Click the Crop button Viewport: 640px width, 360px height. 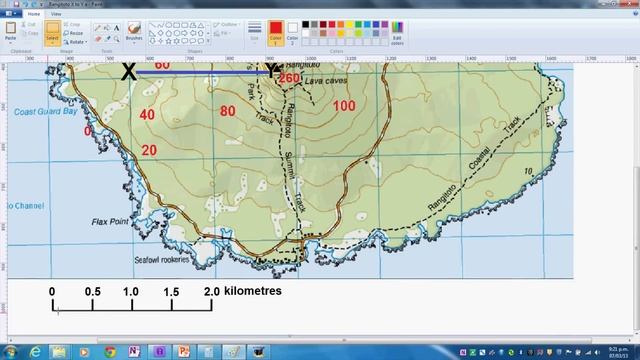[72, 25]
